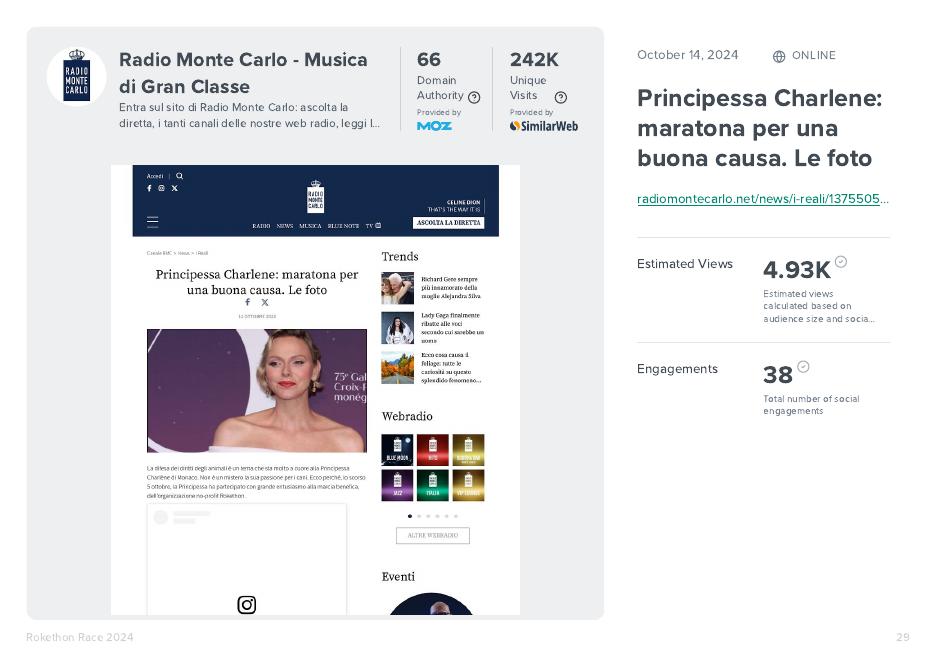The image size is (937, 663).
Task: Share article on X under headline
Action: coord(265,303)
